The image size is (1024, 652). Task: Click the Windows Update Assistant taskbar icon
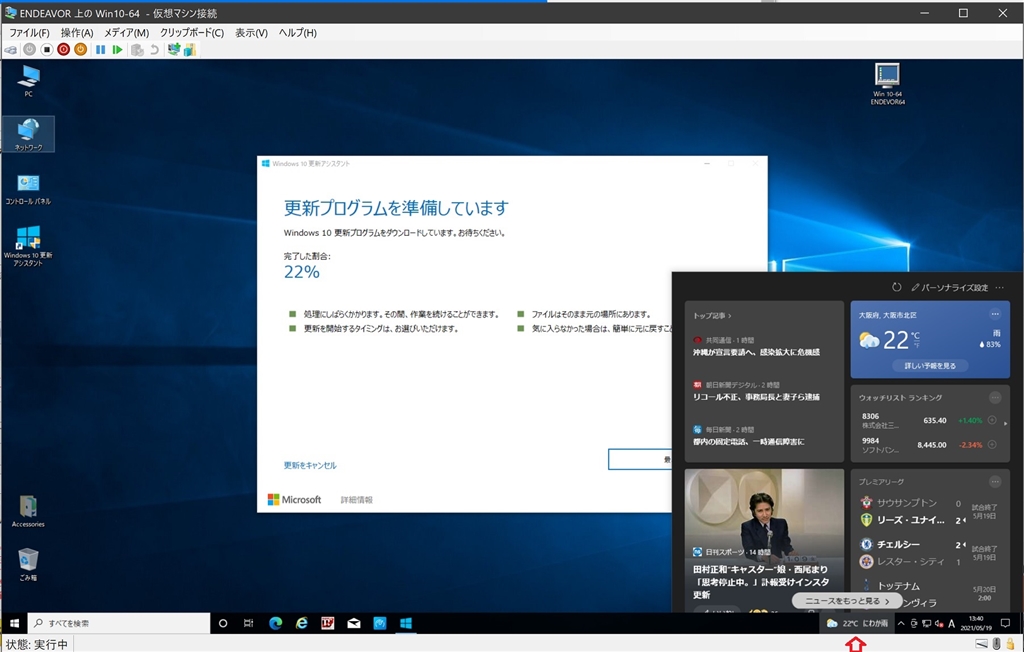point(406,623)
